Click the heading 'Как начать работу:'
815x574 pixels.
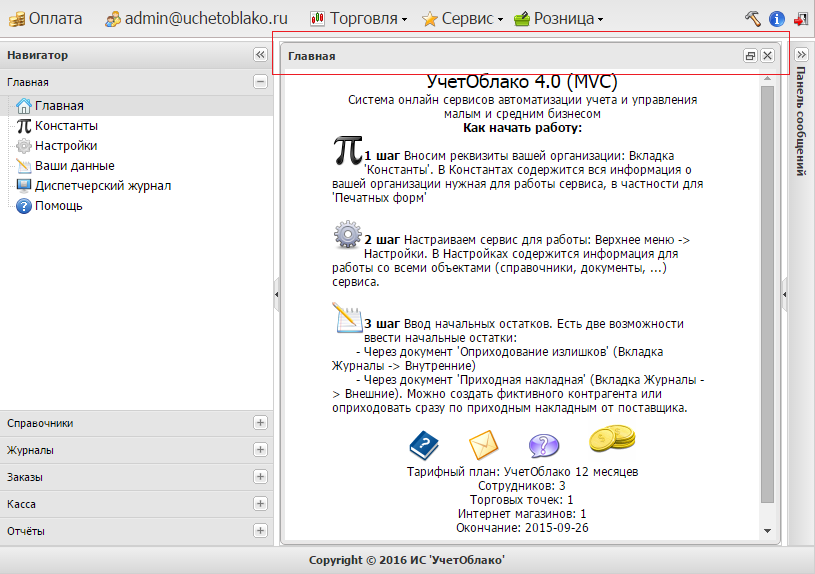tap(522, 128)
